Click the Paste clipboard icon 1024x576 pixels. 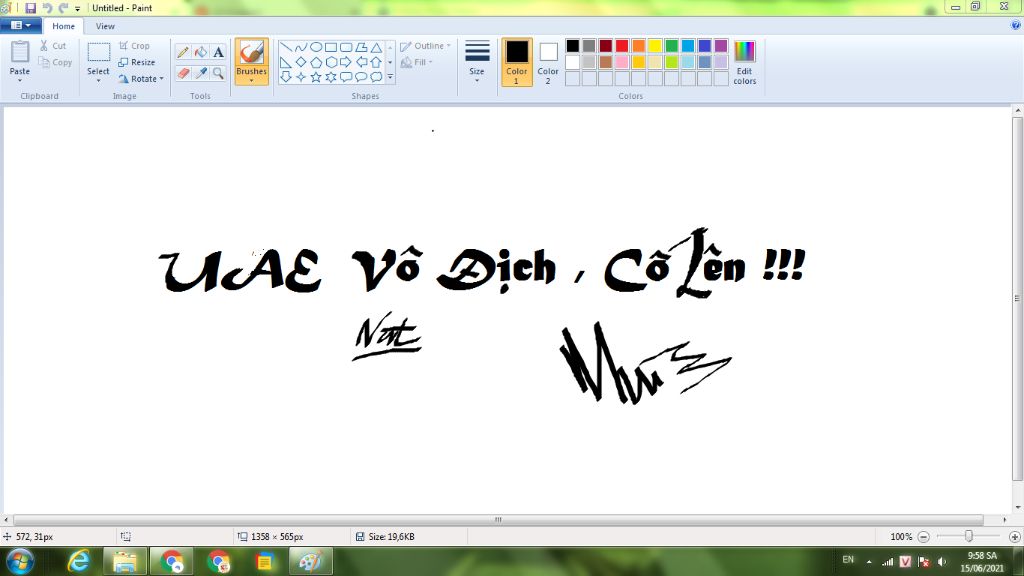[x=20, y=52]
